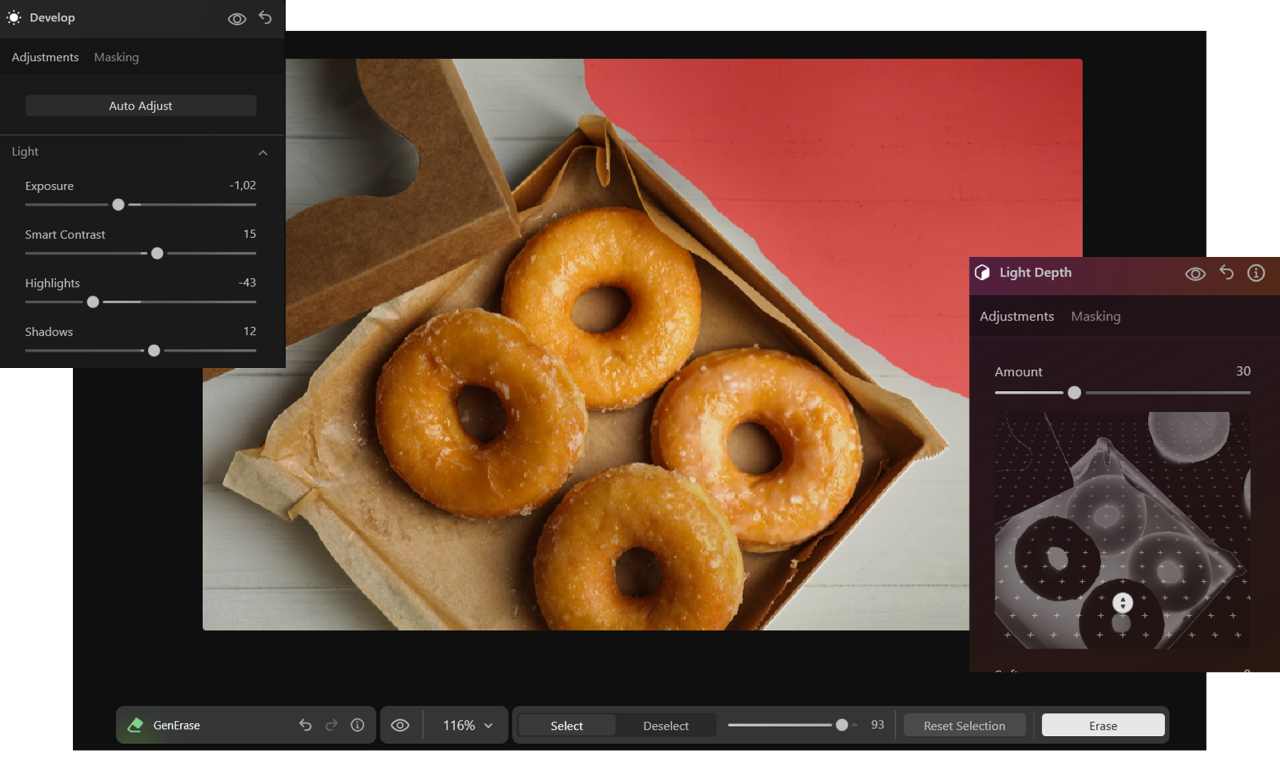The height and width of the screenshot is (782, 1280).
Task: Click the Shadows value 12
Action: point(250,331)
